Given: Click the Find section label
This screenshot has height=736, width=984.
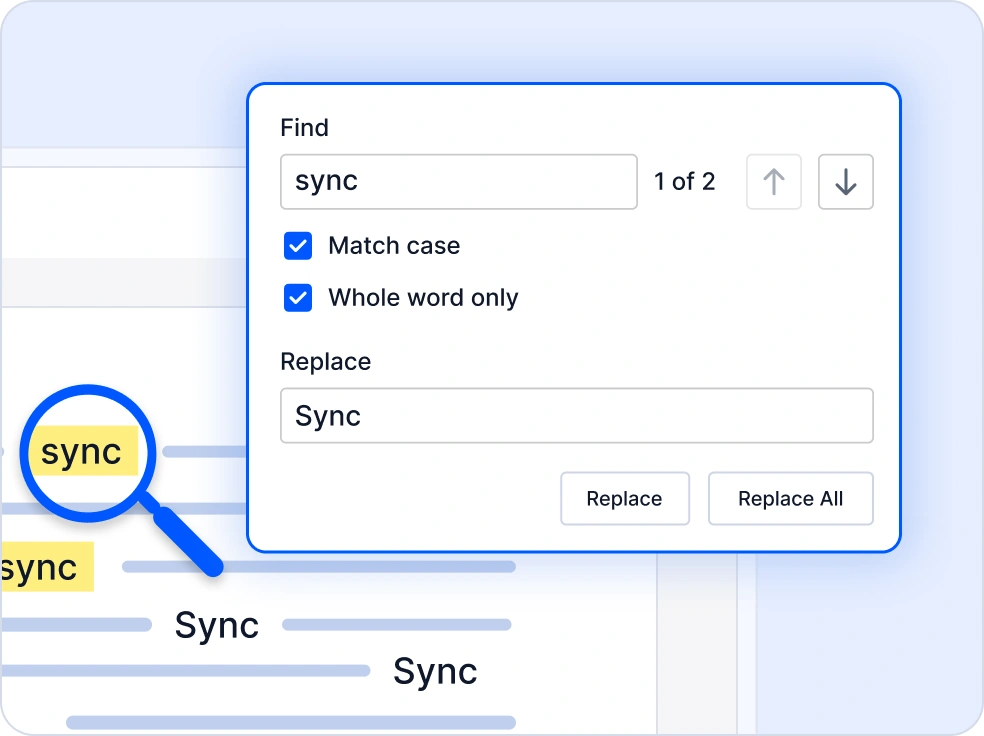Looking at the screenshot, I should (x=304, y=128).
